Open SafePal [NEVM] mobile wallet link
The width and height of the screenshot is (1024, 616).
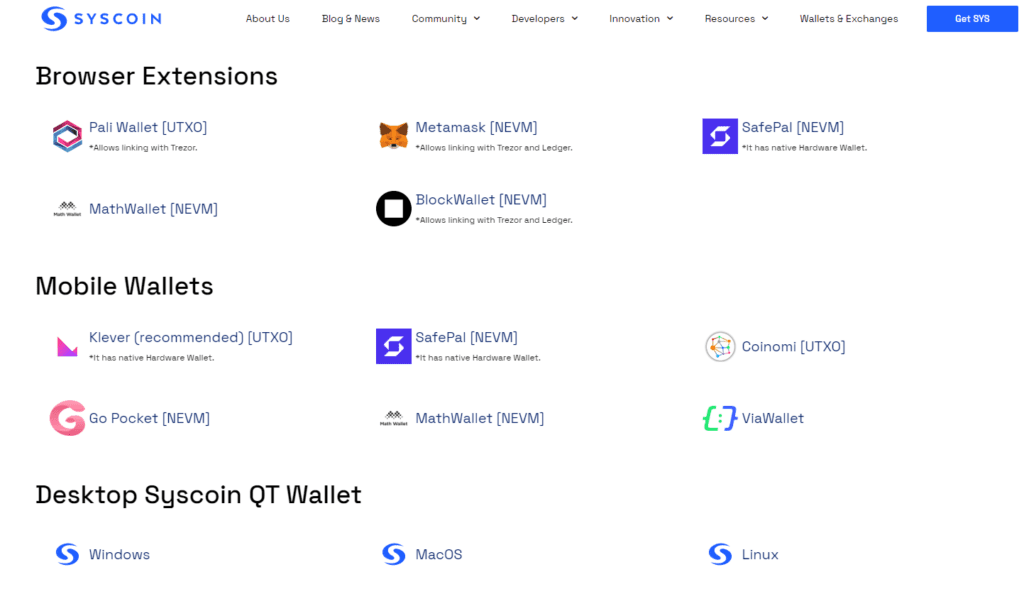point(466,338)
